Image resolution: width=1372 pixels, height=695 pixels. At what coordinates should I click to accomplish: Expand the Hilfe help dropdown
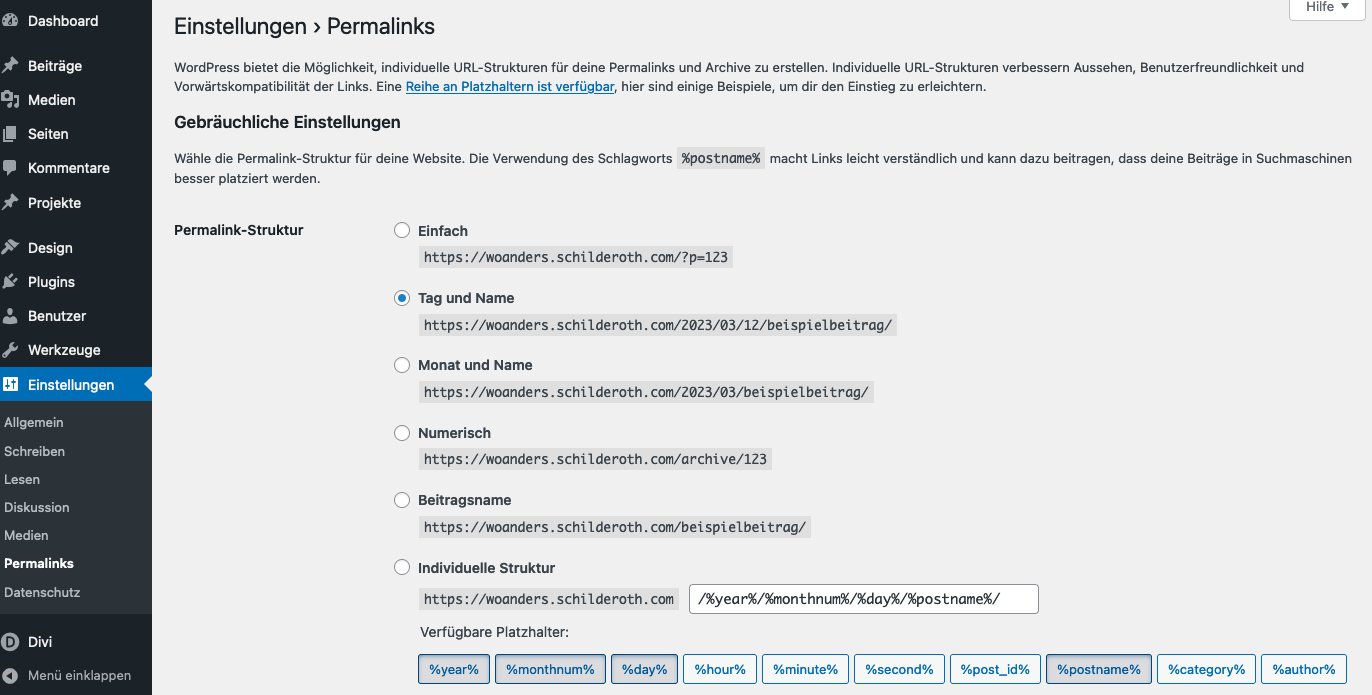1327,7
